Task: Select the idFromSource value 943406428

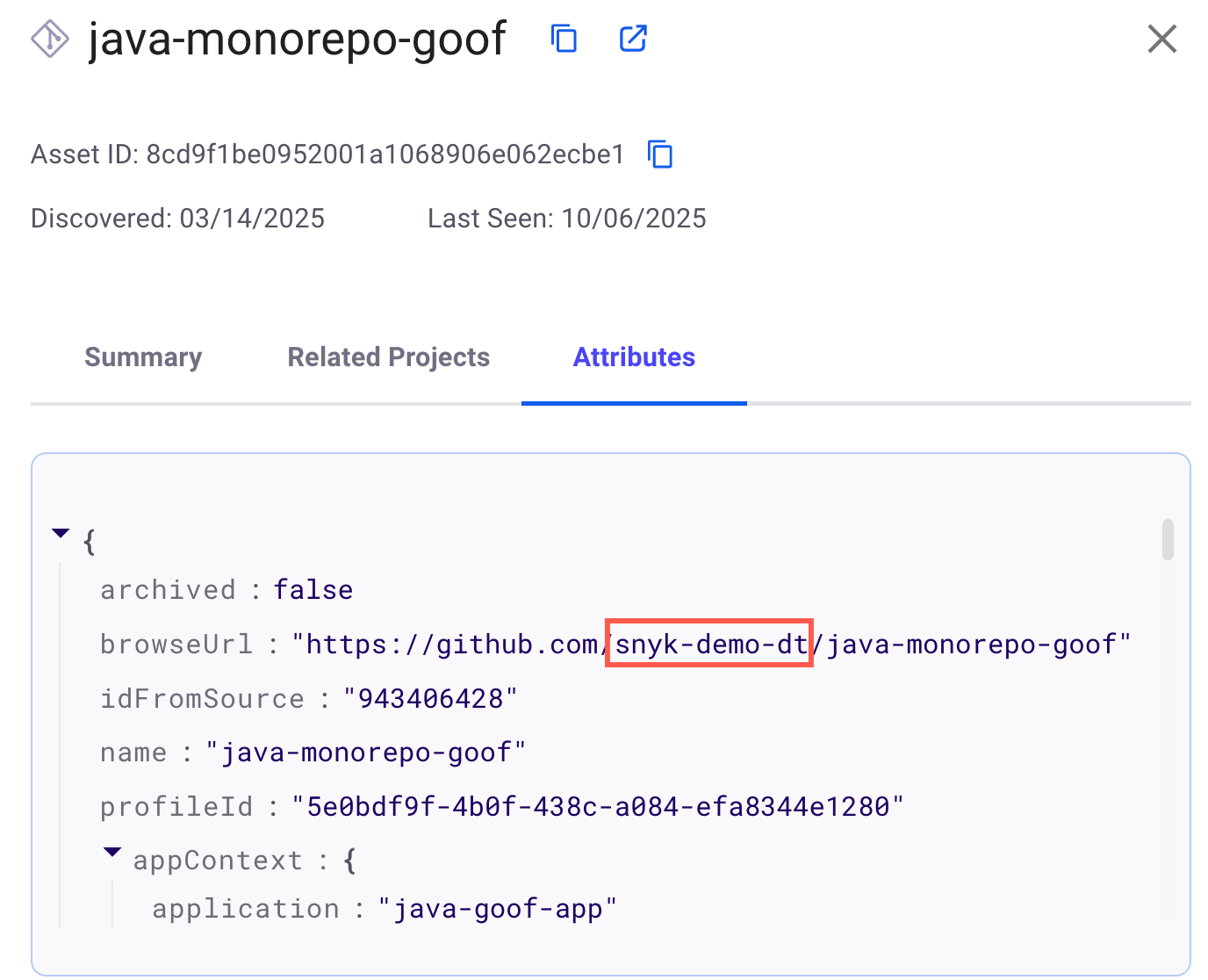Action: click(430, 699)
